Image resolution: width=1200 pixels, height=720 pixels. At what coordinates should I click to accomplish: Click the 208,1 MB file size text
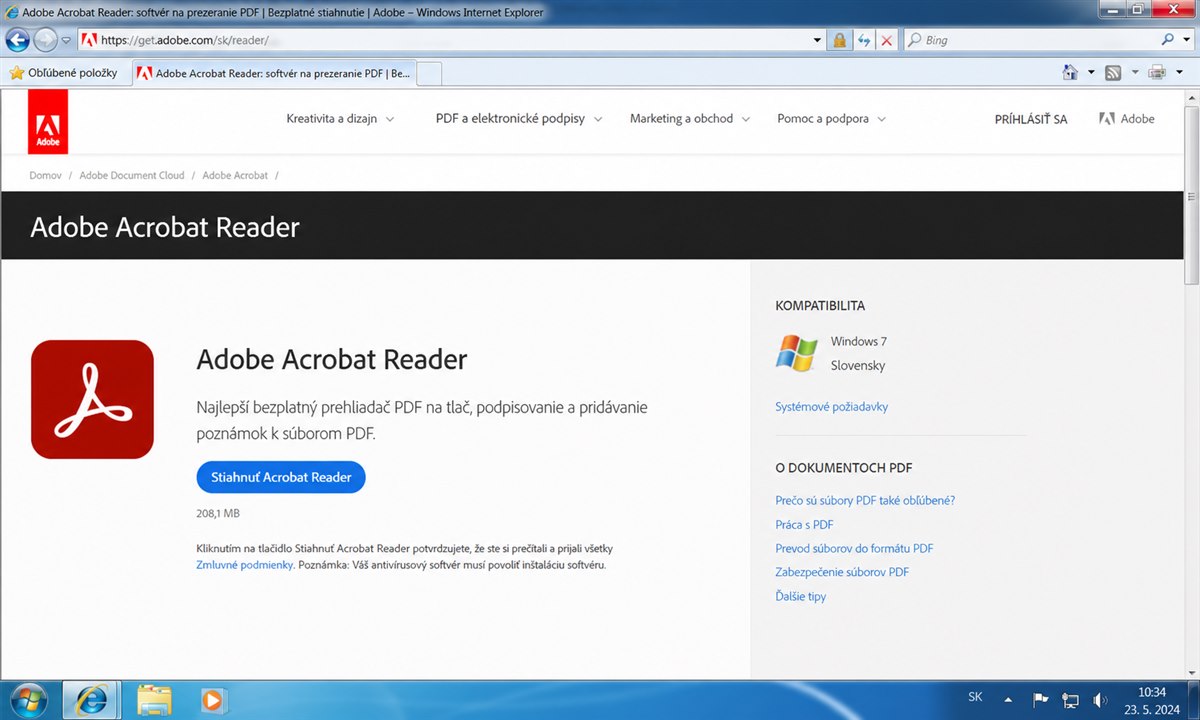[218, 513]
